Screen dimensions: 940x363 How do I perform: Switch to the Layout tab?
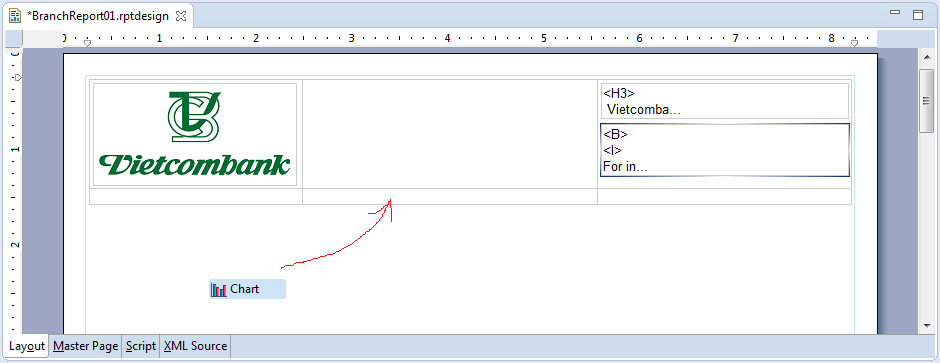27,346
